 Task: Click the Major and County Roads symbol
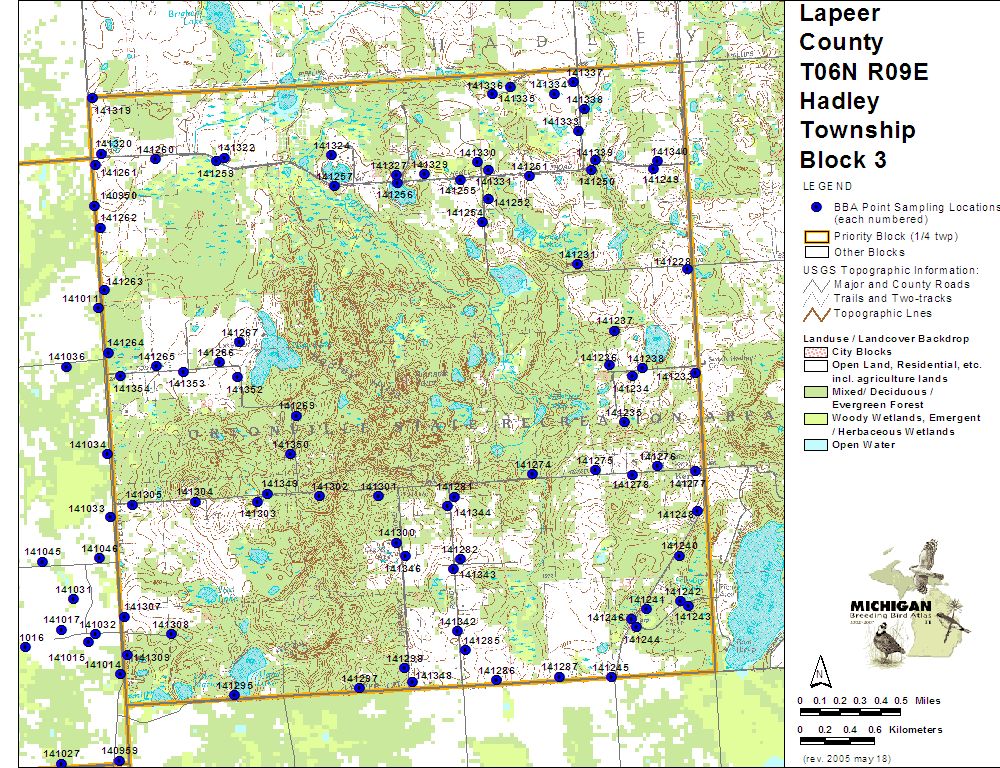(816, 284)
